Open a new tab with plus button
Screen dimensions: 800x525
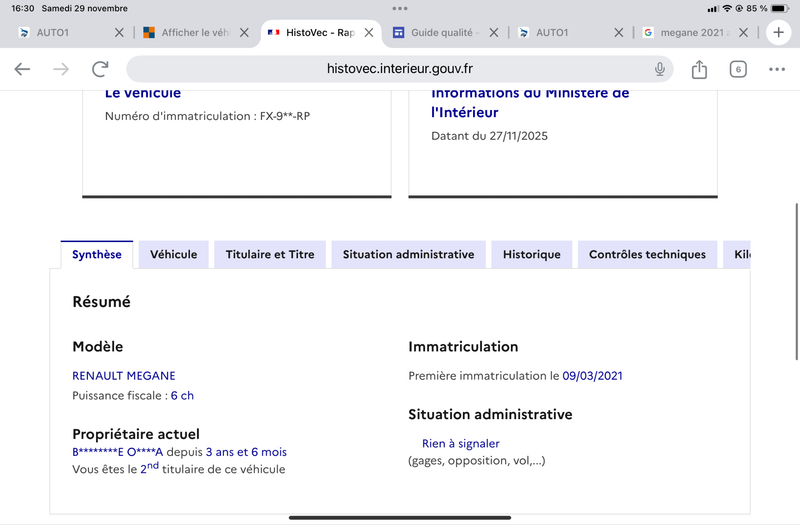tap(779, 32)
